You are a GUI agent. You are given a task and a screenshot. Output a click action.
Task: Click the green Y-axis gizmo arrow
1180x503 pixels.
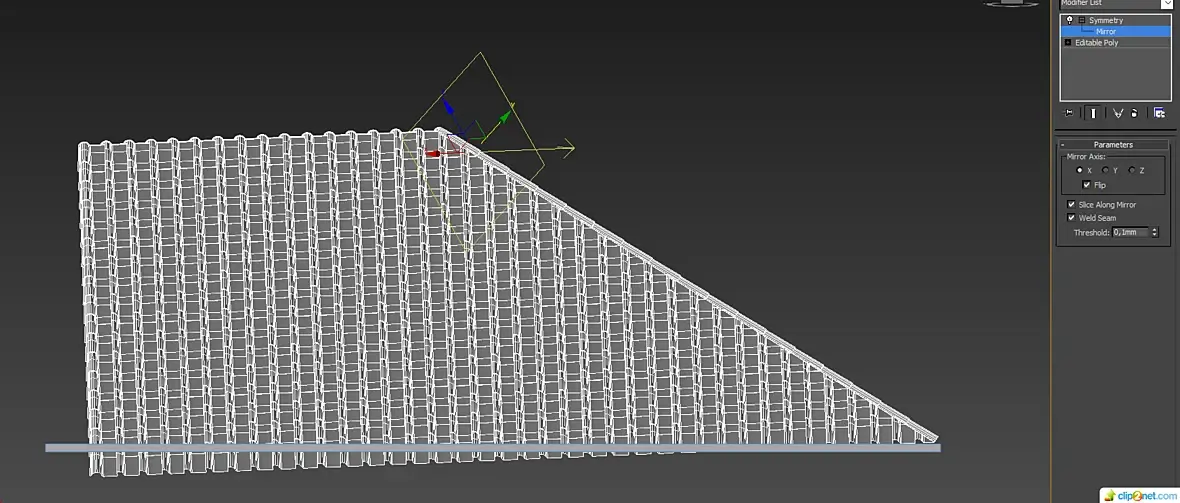[x=506, y=115]
